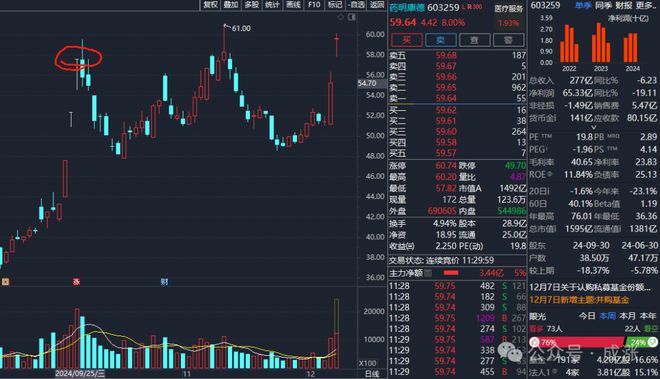Image resolution: width=660 pixels, height=379 pixels.
Task: Click the circle icon above the chart
Action: click(341, 17)
